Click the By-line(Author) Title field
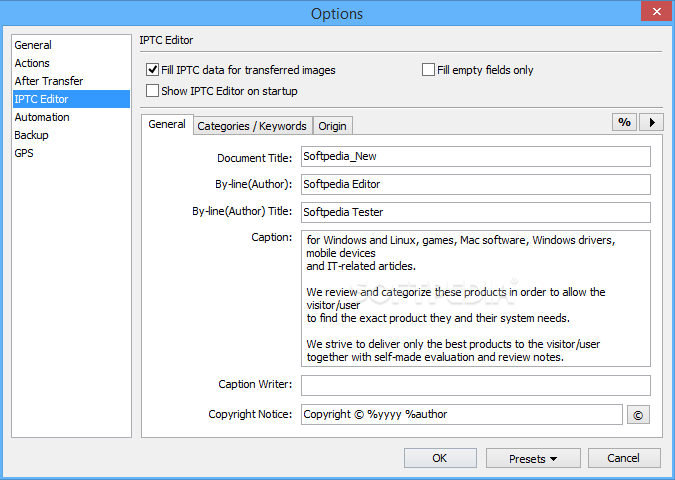The height and width of the screenshot is (480, 675). [x=476, y=212]
